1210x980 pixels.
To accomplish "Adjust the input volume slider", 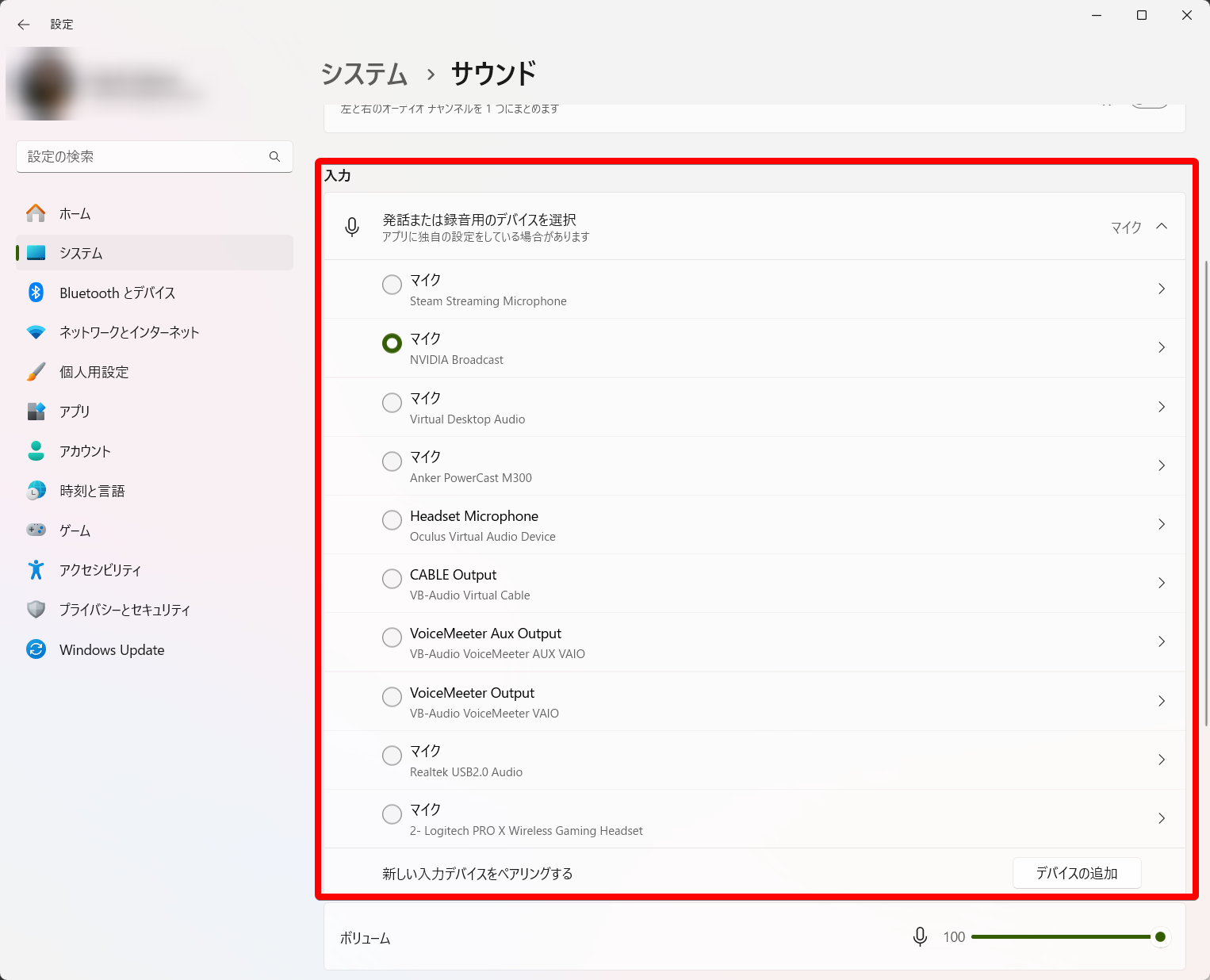I will click(x=1070, y=937).
